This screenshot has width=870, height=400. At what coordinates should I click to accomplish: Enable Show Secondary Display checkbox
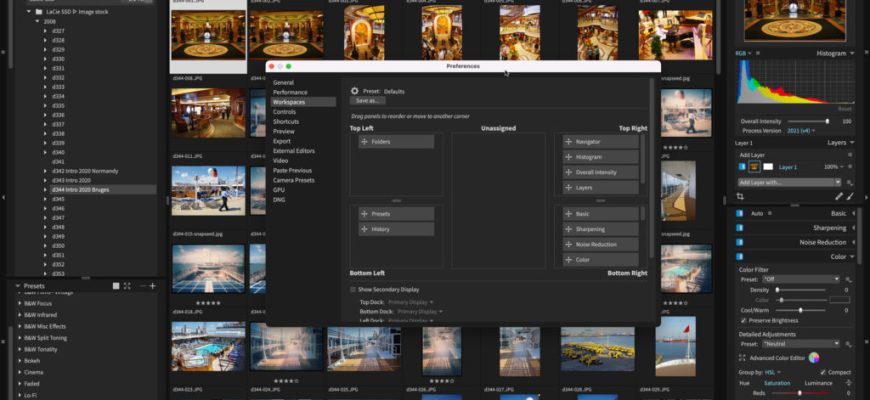[353, 290]
